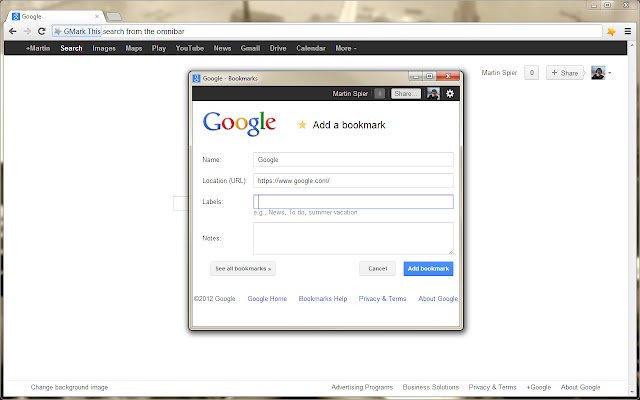640x400 pixels.
Task: Open Images in the Google bar
Action: 104,48
